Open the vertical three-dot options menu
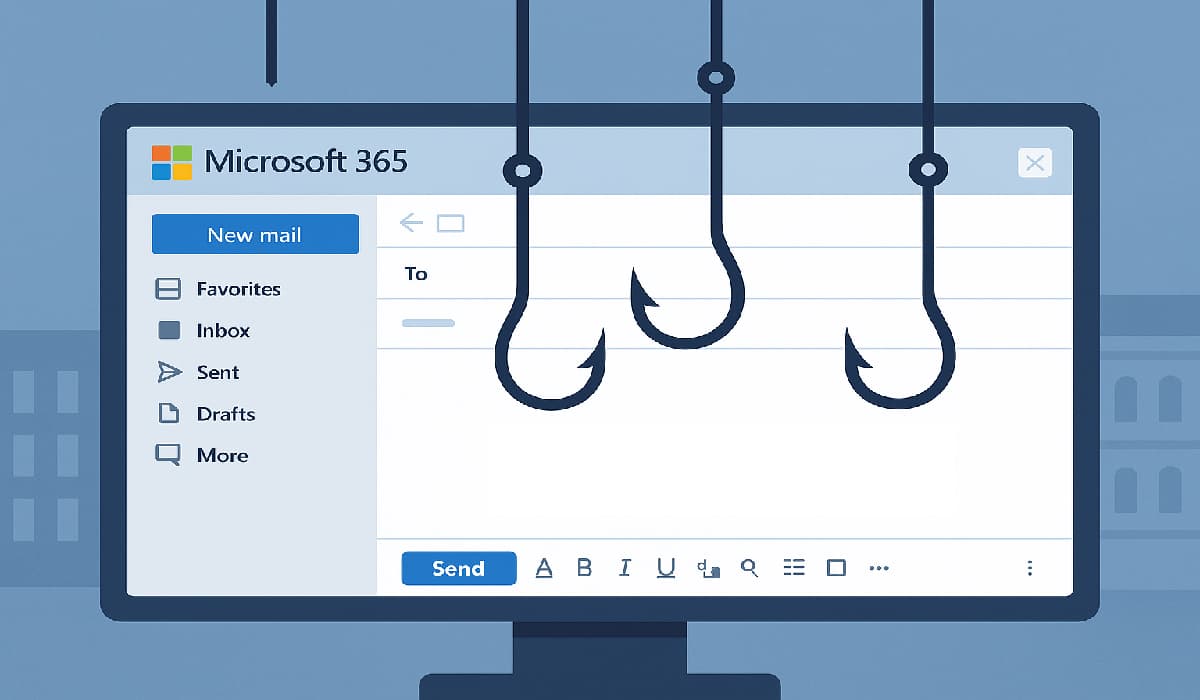 coord(1030,567)
